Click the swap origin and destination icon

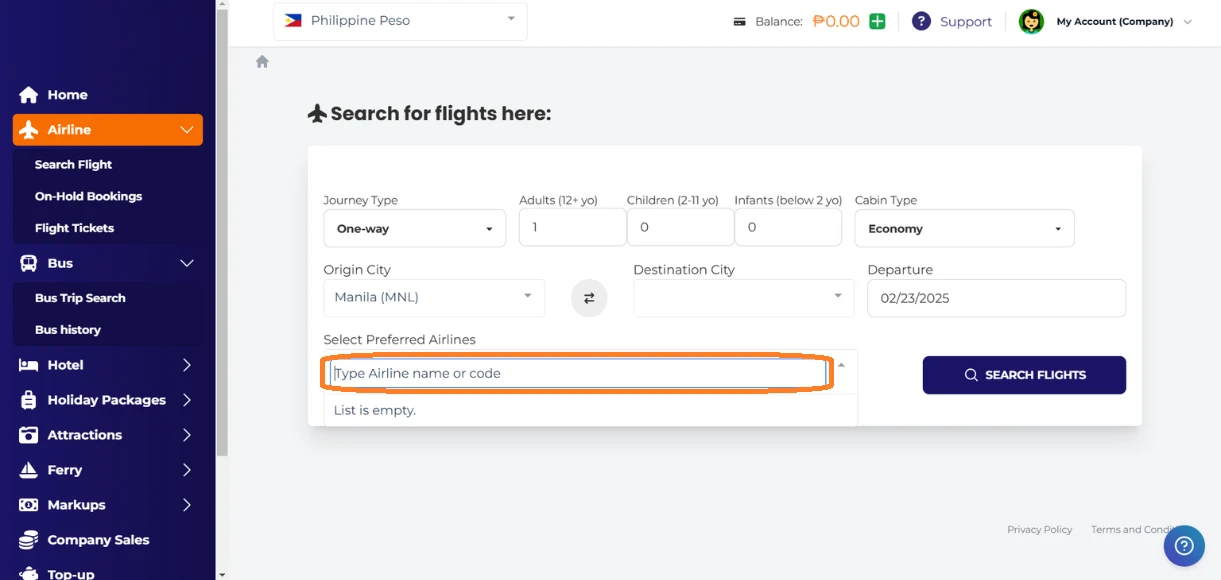[589, 298]
